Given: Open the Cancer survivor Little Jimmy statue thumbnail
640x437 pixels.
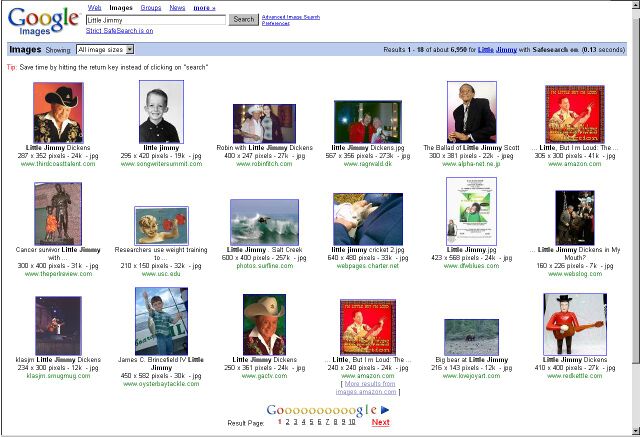Looking at the screenshot, I should (x=58, y=213).
